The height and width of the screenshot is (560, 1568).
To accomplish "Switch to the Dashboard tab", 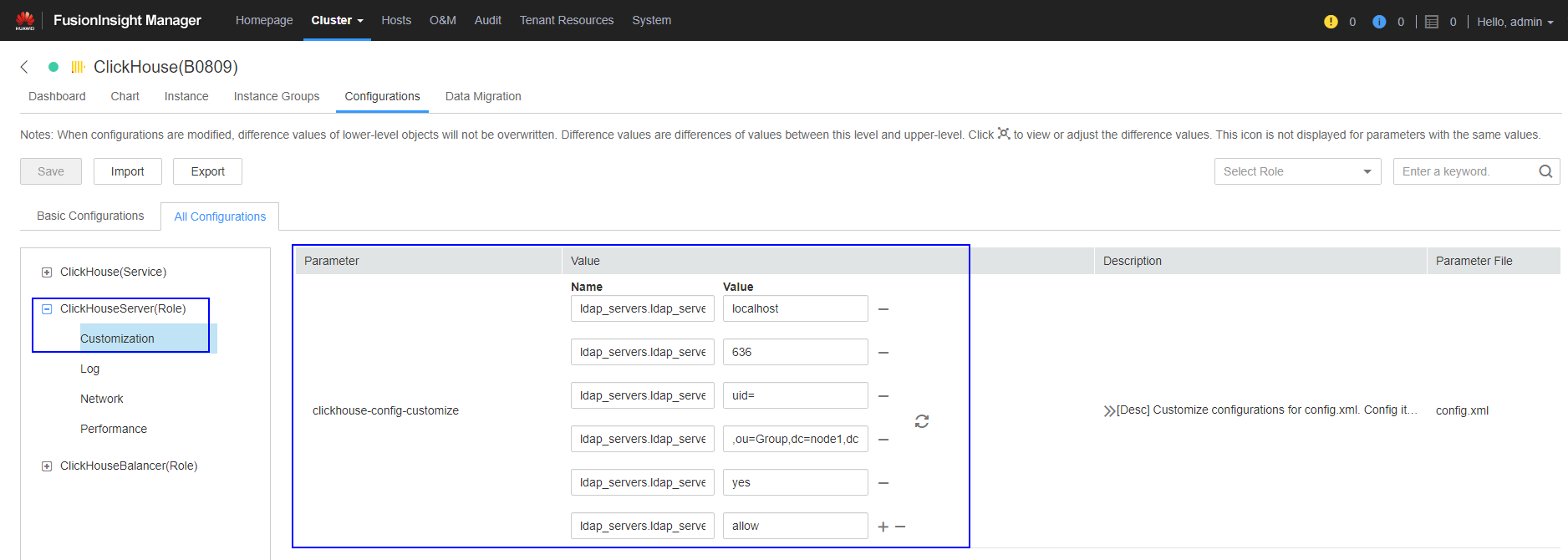I will coord(57,96).
